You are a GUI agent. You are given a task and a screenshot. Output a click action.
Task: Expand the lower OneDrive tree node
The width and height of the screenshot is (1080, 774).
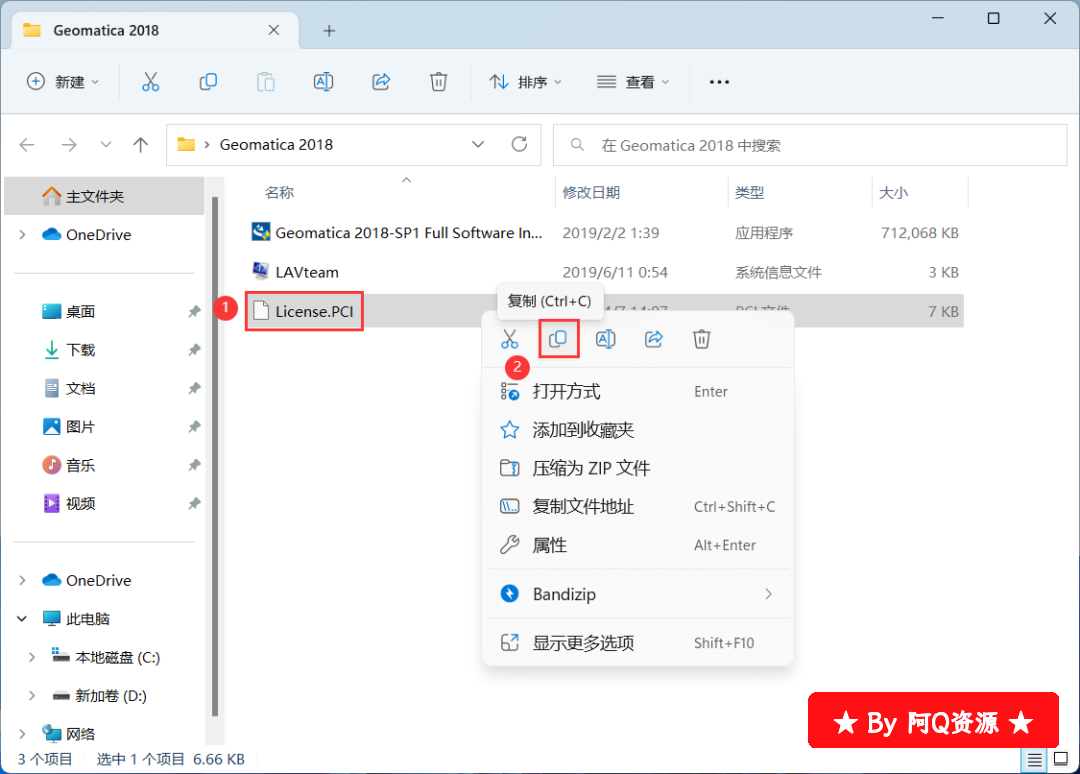click(x=23, y=580)
